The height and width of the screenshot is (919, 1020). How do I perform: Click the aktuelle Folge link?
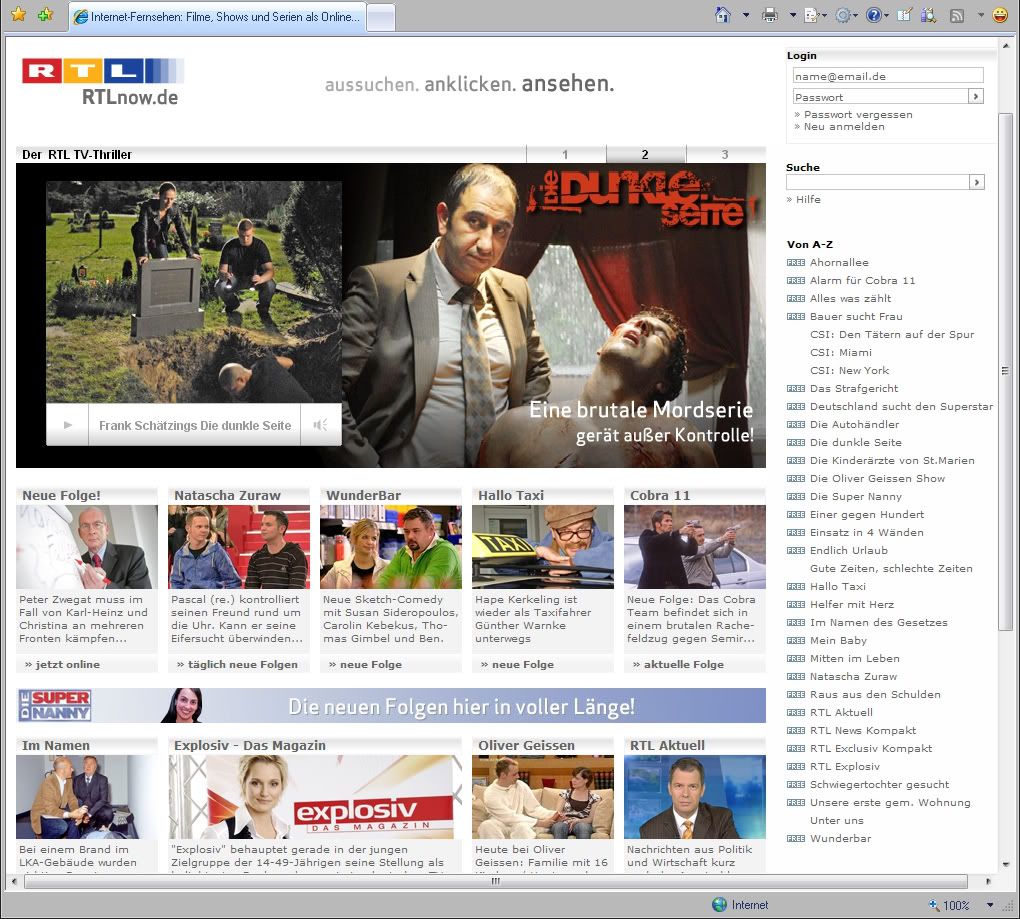684,665
